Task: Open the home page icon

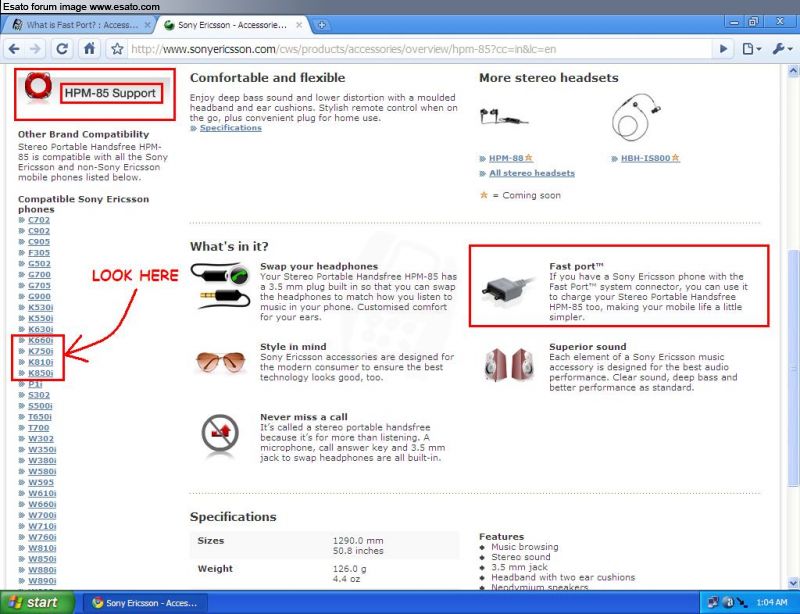Action: pos(89,49)
